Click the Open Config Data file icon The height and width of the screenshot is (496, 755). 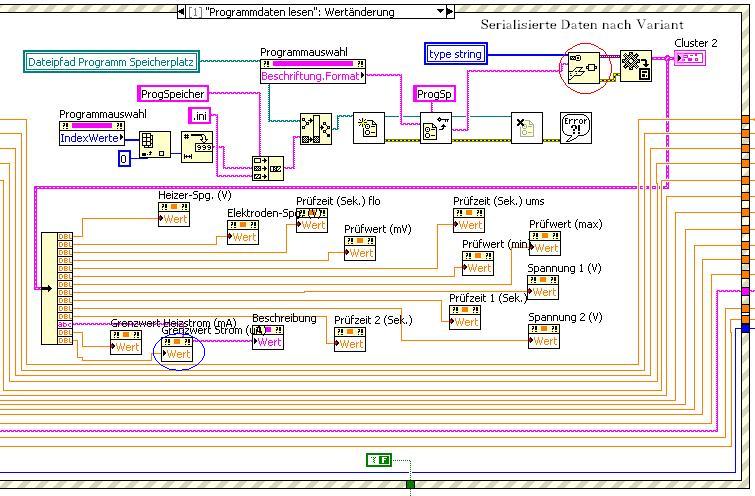[369, 128]
